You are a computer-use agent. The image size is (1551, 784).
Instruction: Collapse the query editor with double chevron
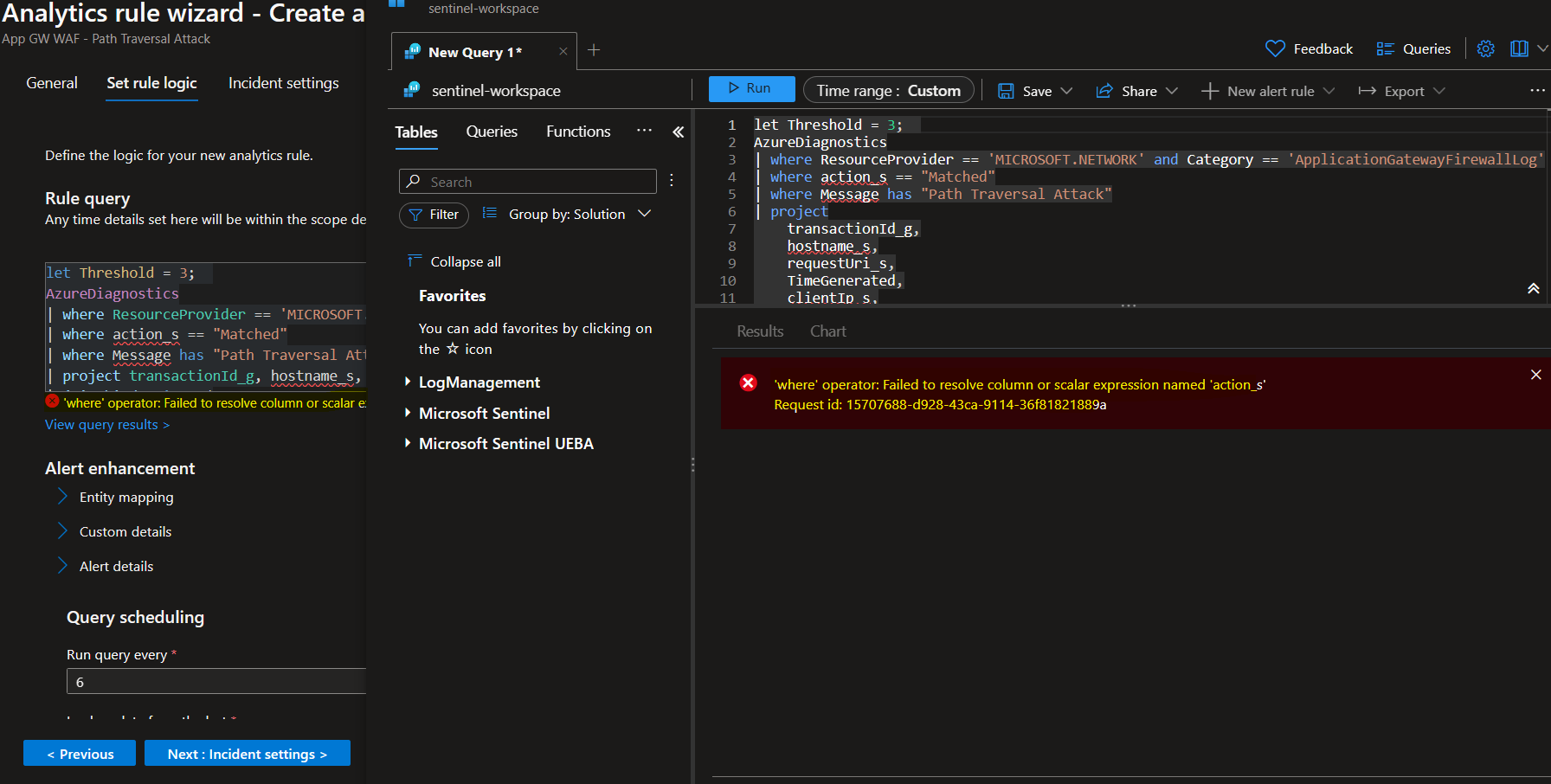click(x=1533, y=289)
